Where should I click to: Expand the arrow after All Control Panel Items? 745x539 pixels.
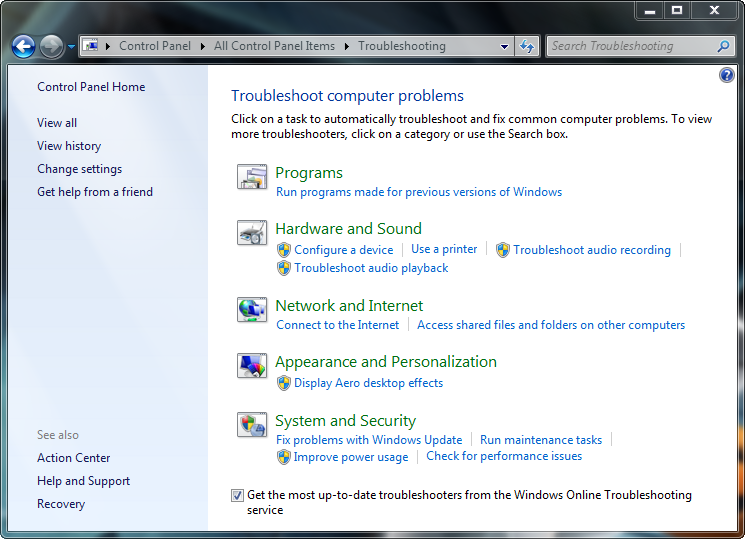[347, 46]
